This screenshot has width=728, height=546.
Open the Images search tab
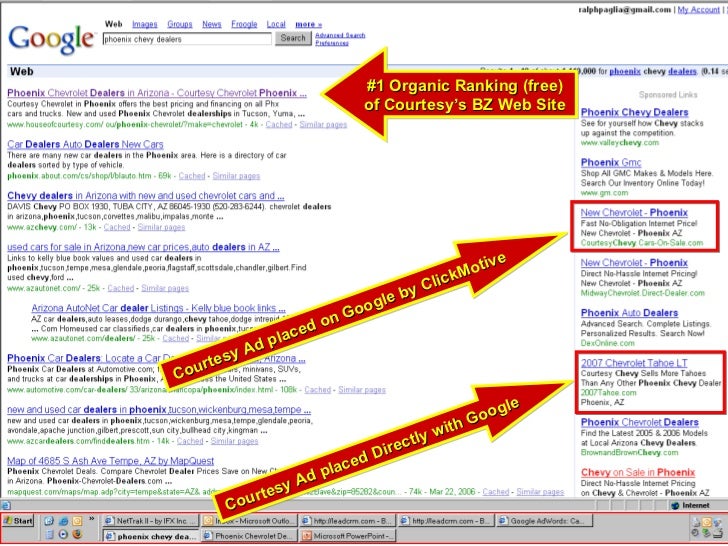[144, 24]
